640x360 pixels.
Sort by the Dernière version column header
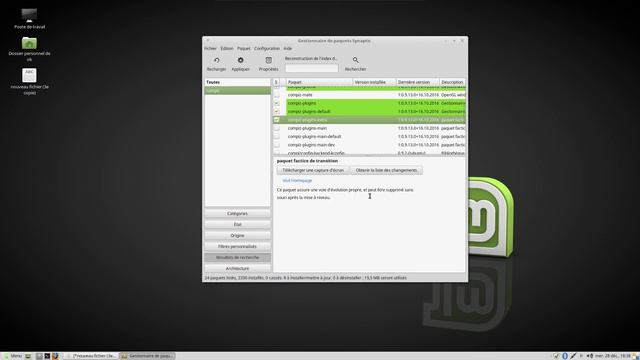click(x=418, y=82)
